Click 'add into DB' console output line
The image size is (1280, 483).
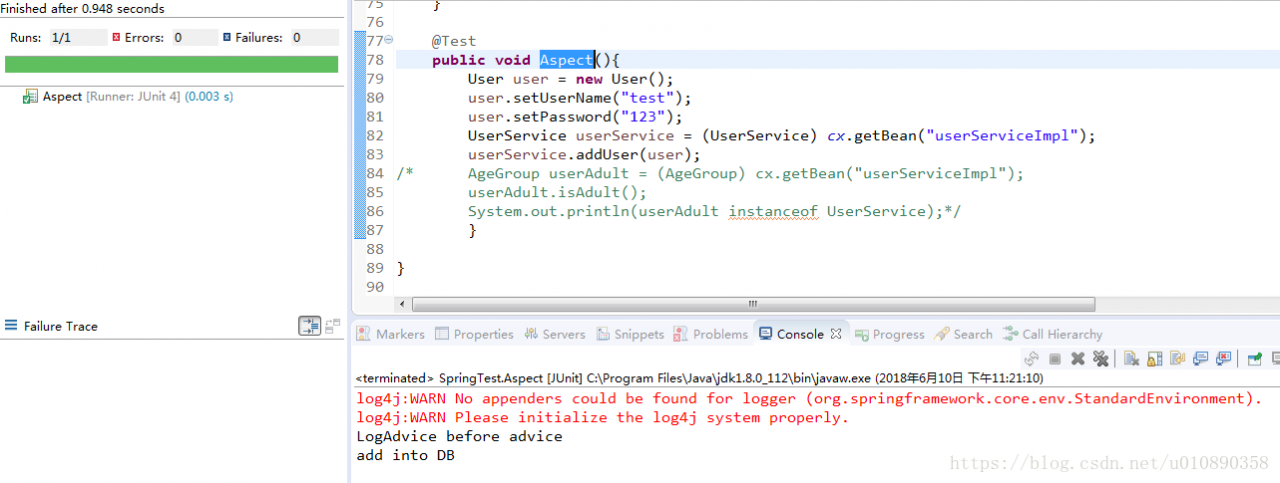point(406,455)
